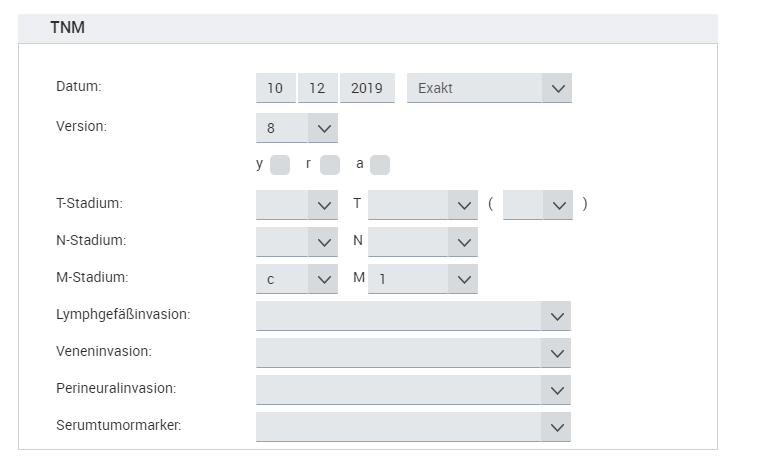
Task: Click the year field showing 2019
Action: 367,88
